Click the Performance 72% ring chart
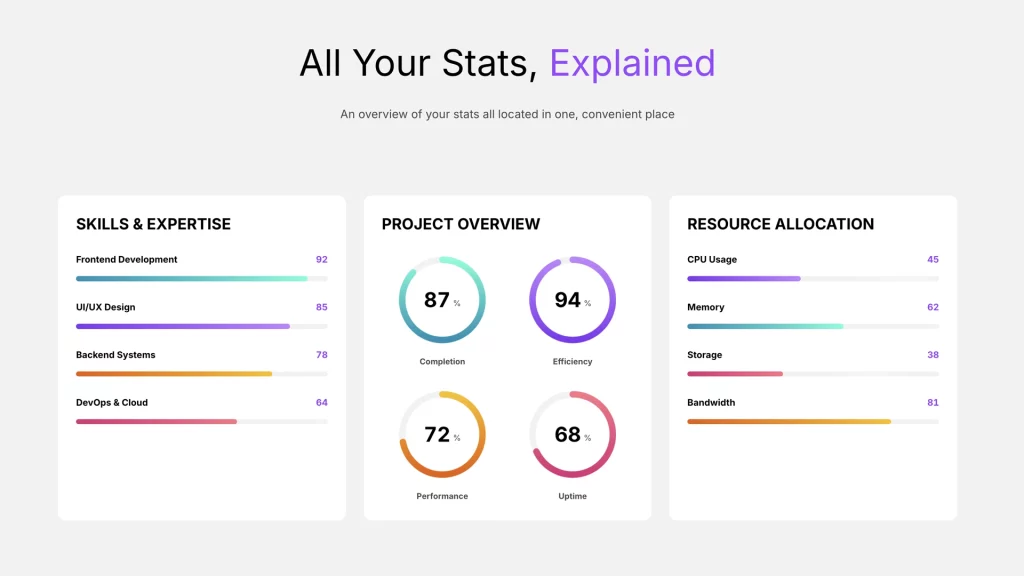 [442, 434]
